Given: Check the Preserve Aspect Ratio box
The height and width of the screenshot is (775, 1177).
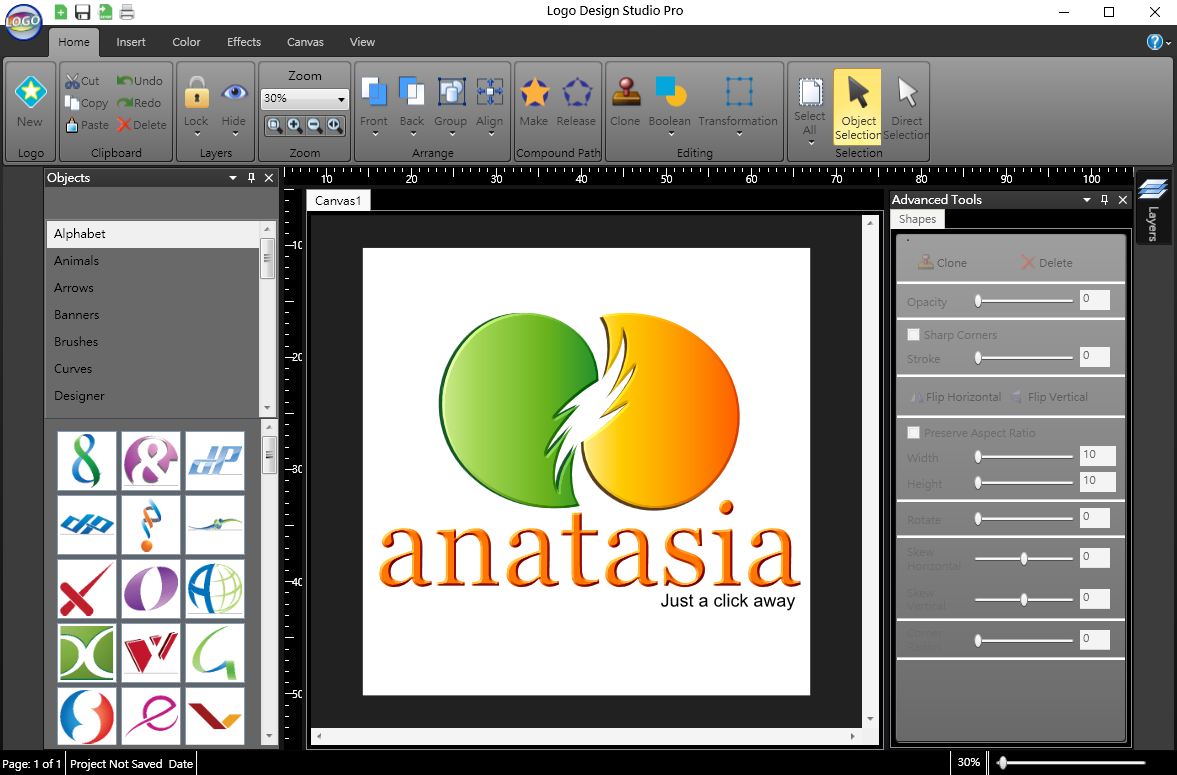Looking at the screenshot, I should 913,433.
